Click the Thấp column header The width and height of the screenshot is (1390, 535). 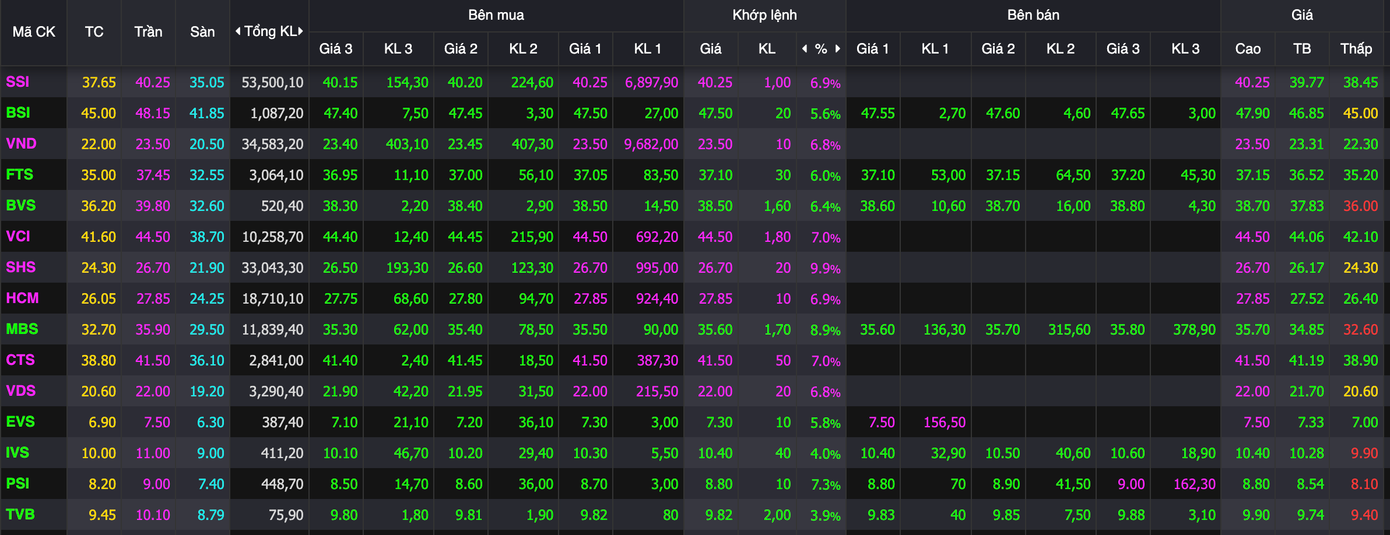(1356, 48)
